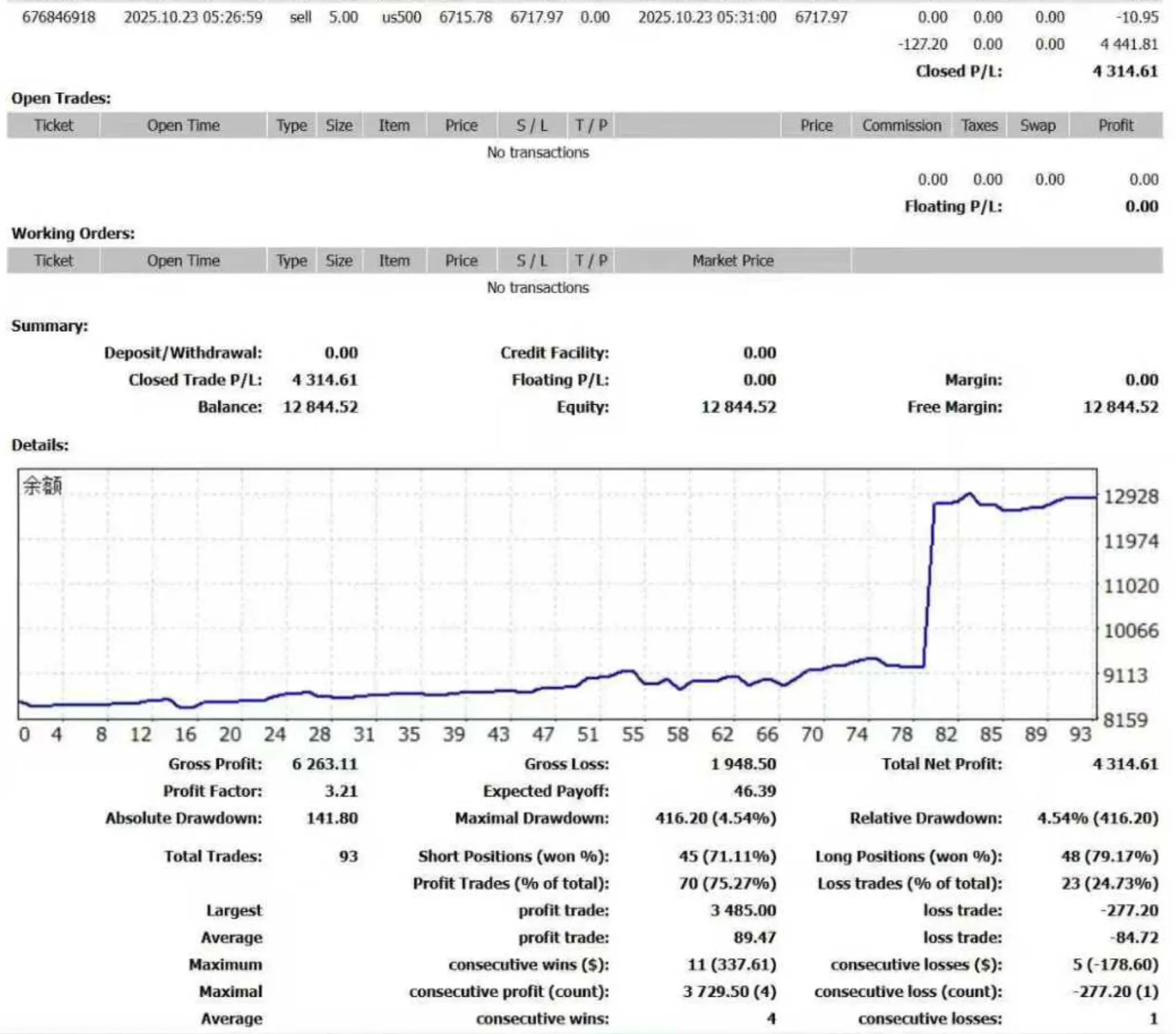The width and height of the screenshot is (1176, 1034).
Task: Click the 余额 label on the balance chart
Action: click(43, 486)
